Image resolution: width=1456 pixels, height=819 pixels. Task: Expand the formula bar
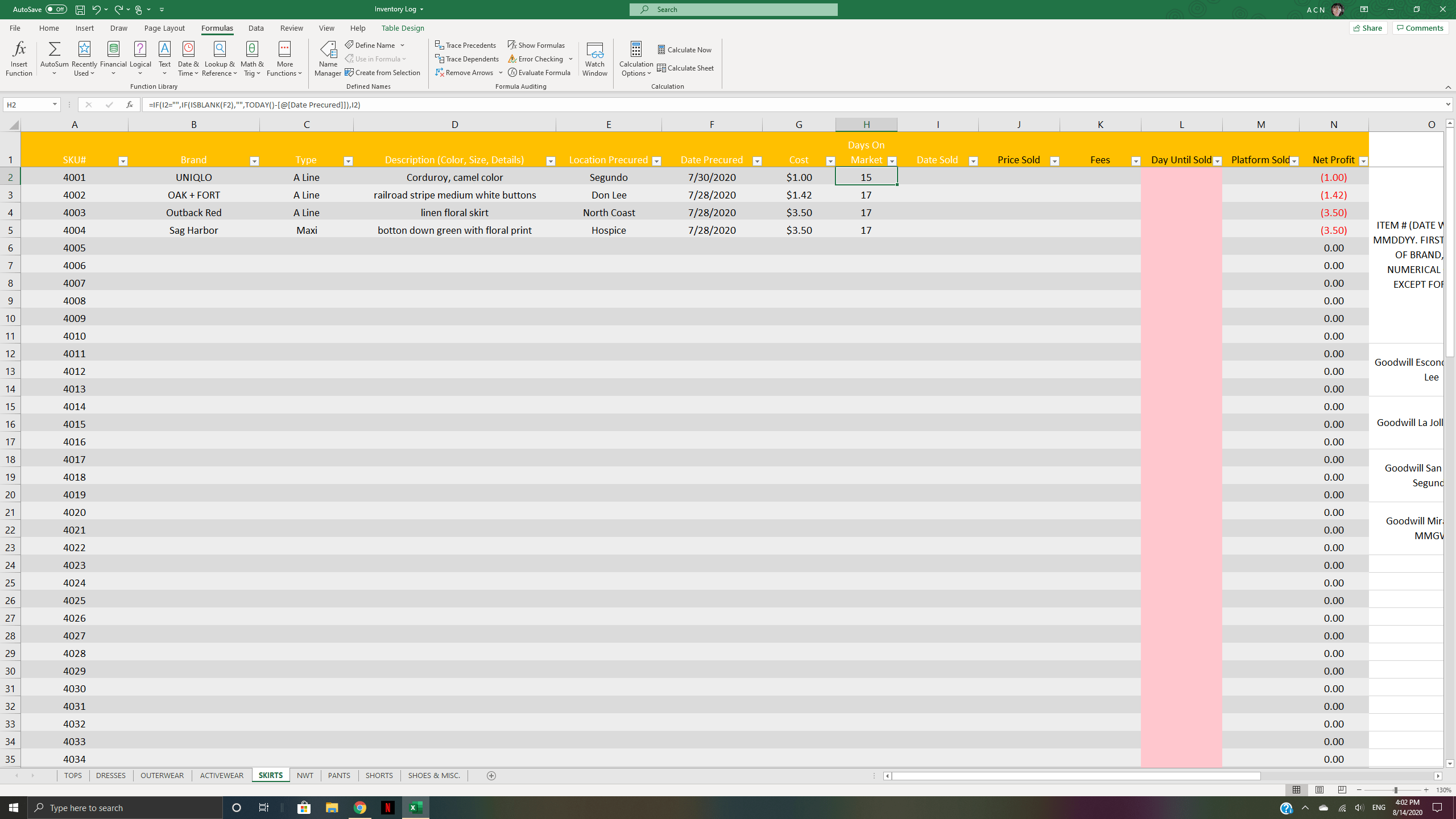[1448, 105]
